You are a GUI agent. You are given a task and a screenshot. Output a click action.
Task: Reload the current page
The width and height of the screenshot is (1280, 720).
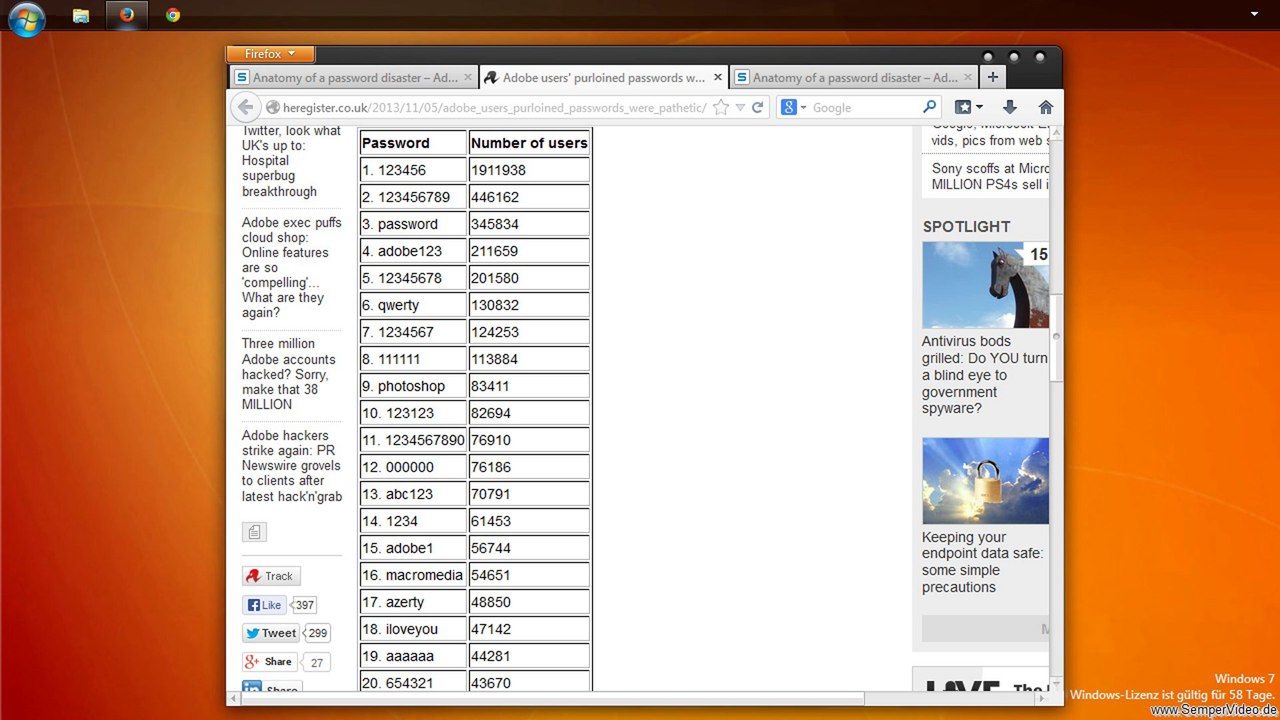[758, 107]
